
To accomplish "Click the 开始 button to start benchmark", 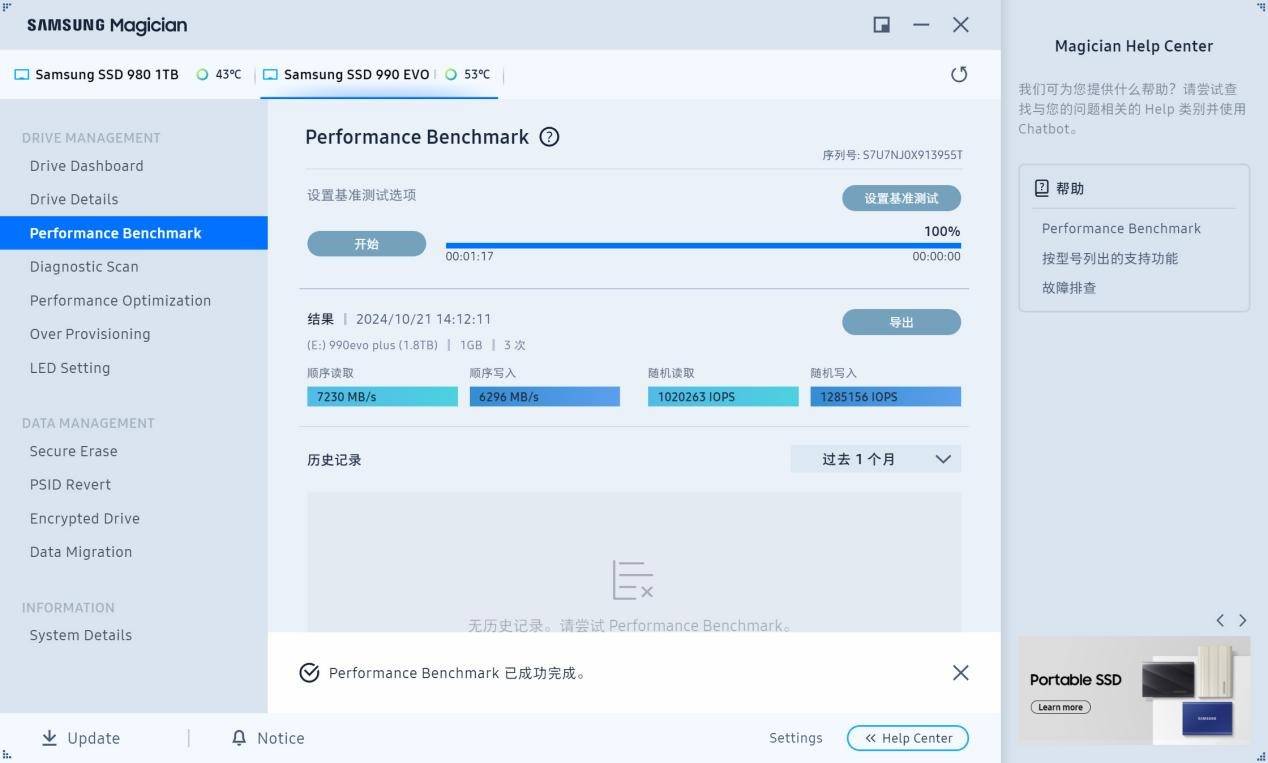I will [366, 244].
